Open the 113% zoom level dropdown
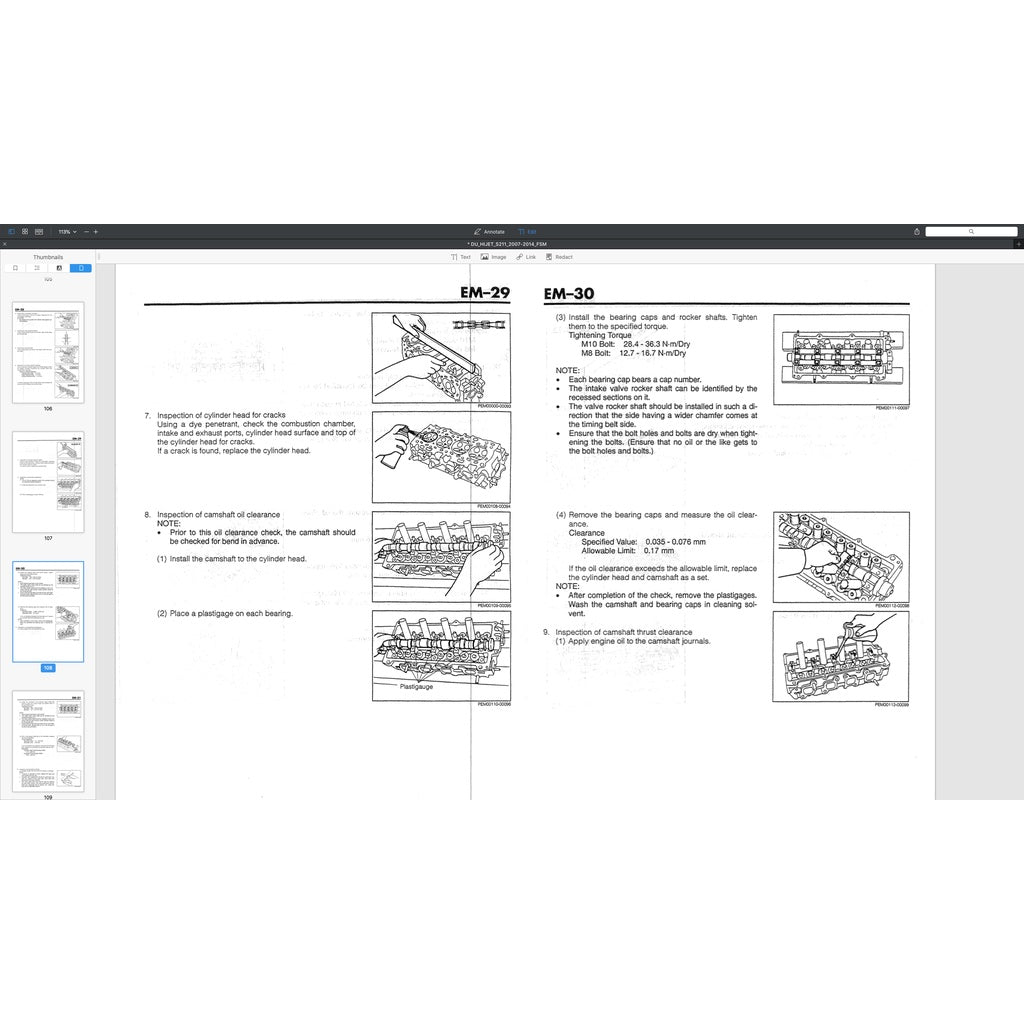 [67, 231]
